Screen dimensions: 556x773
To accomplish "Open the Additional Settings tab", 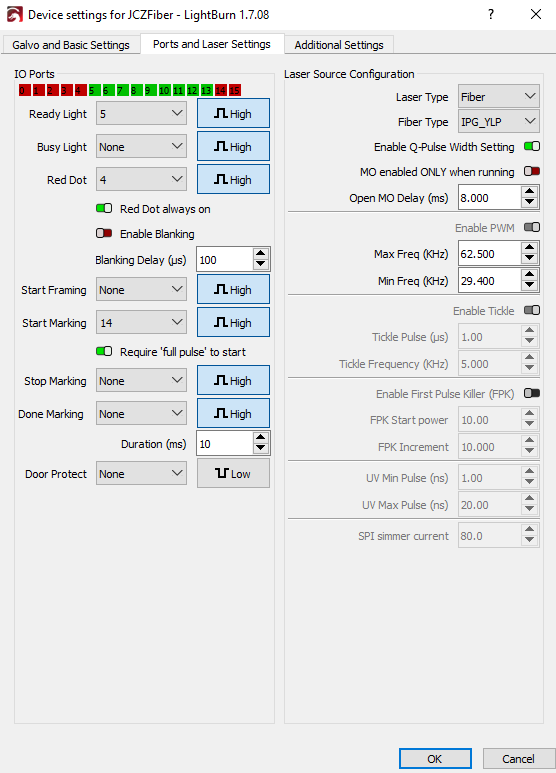I will [x=339, y=45].
